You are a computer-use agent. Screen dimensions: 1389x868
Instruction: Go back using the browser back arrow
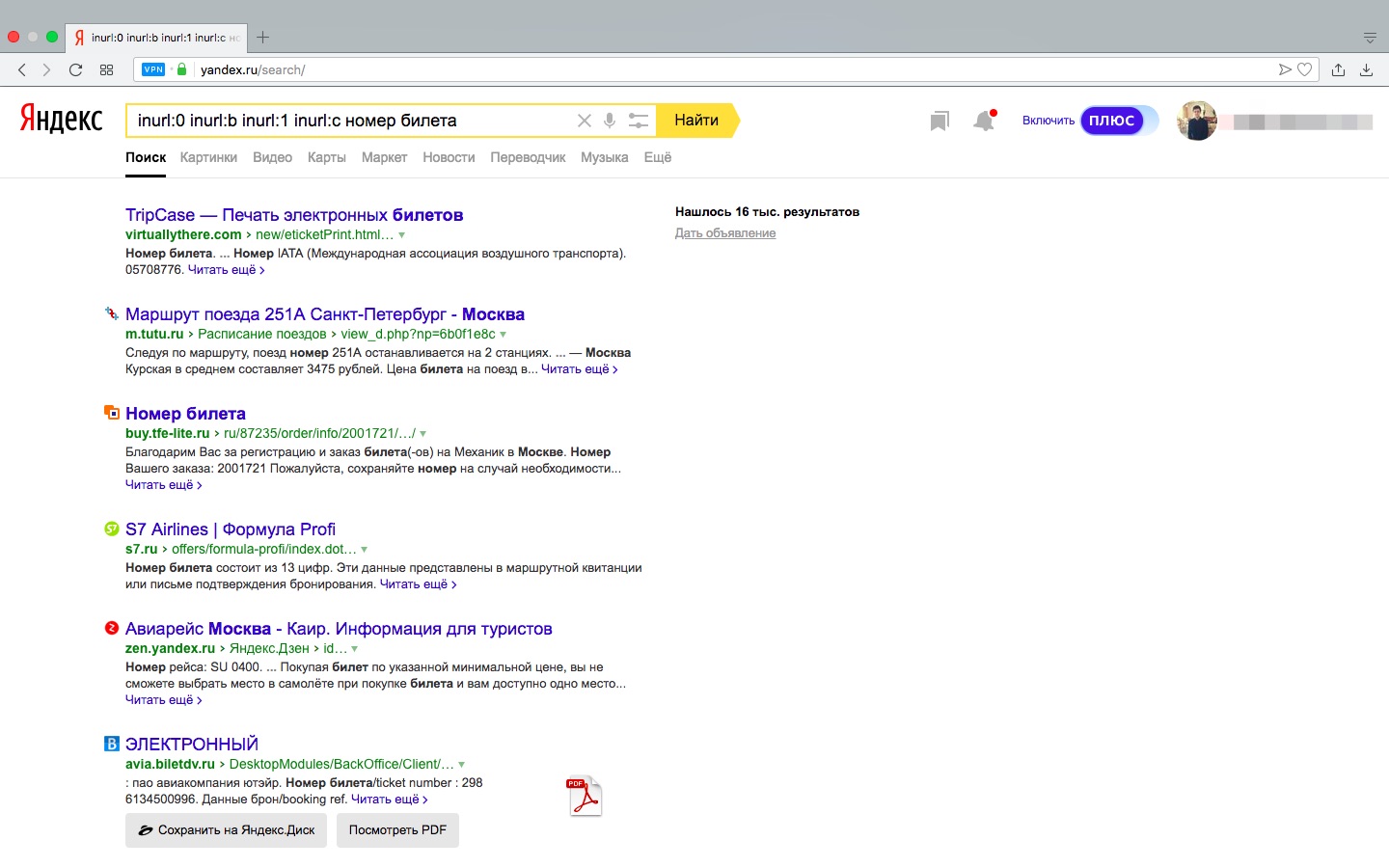coord(22,69)
